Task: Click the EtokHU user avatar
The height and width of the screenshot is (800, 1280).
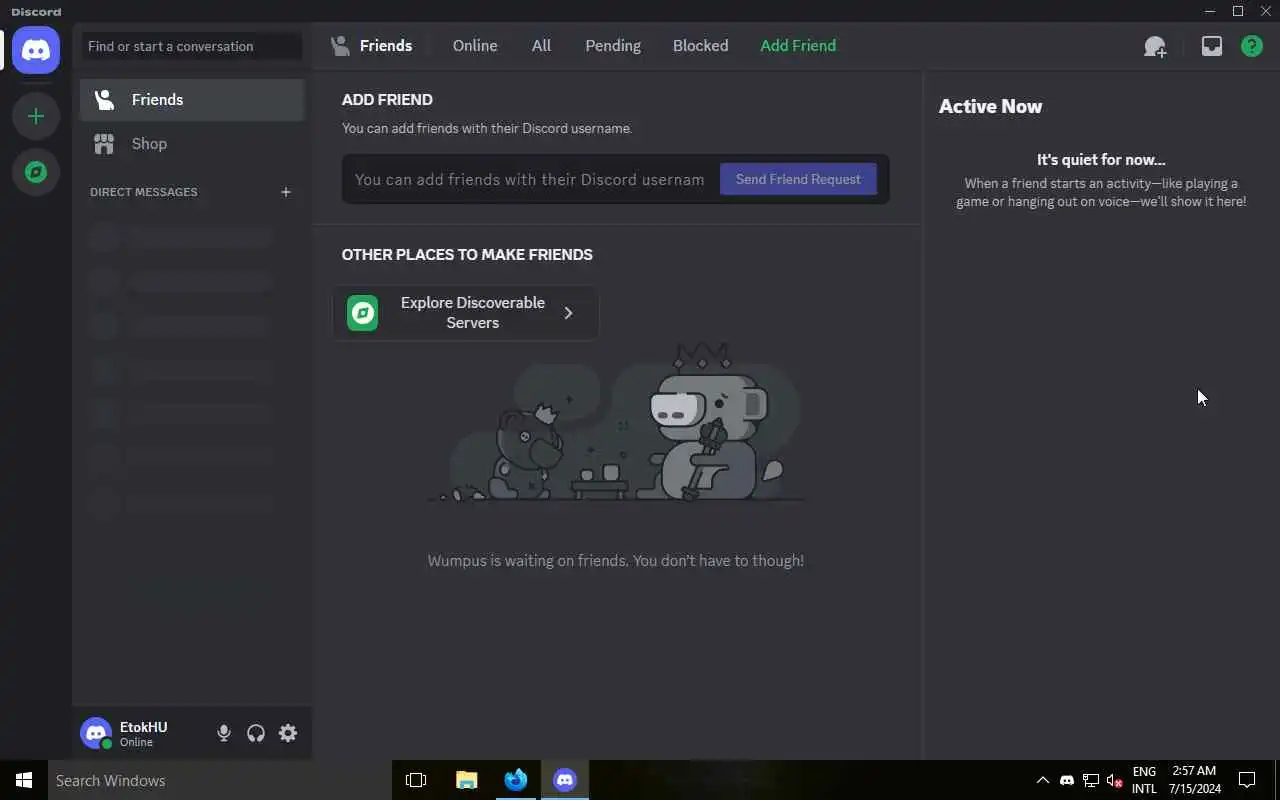Action: click(x=96, y=733)
